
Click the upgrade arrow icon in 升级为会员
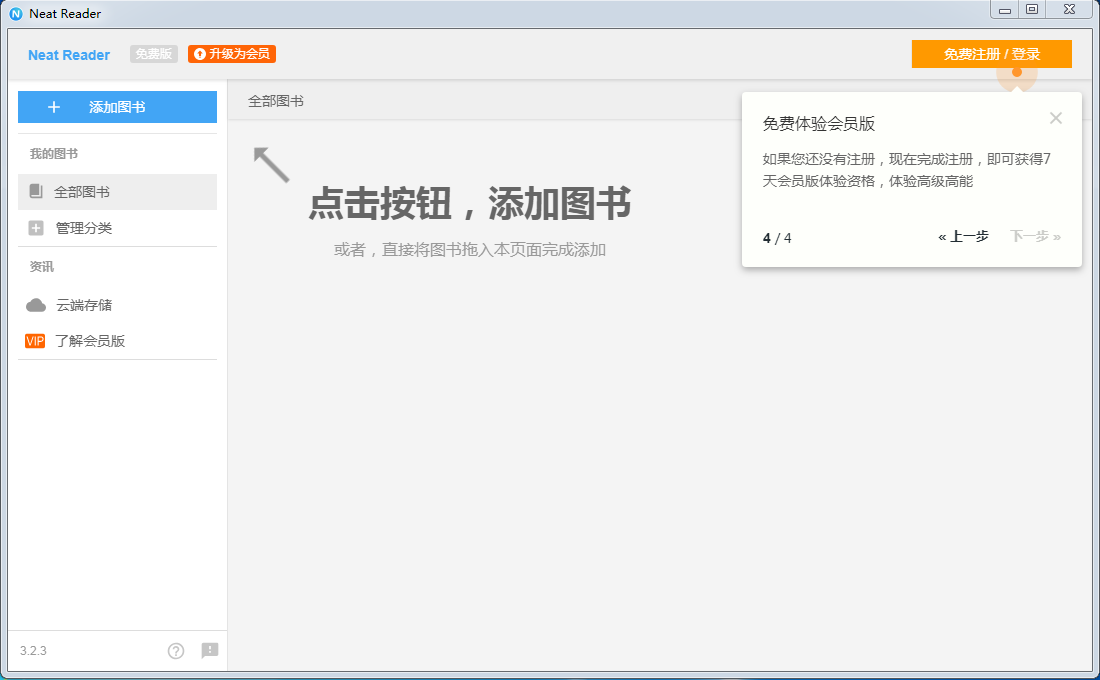200,54
